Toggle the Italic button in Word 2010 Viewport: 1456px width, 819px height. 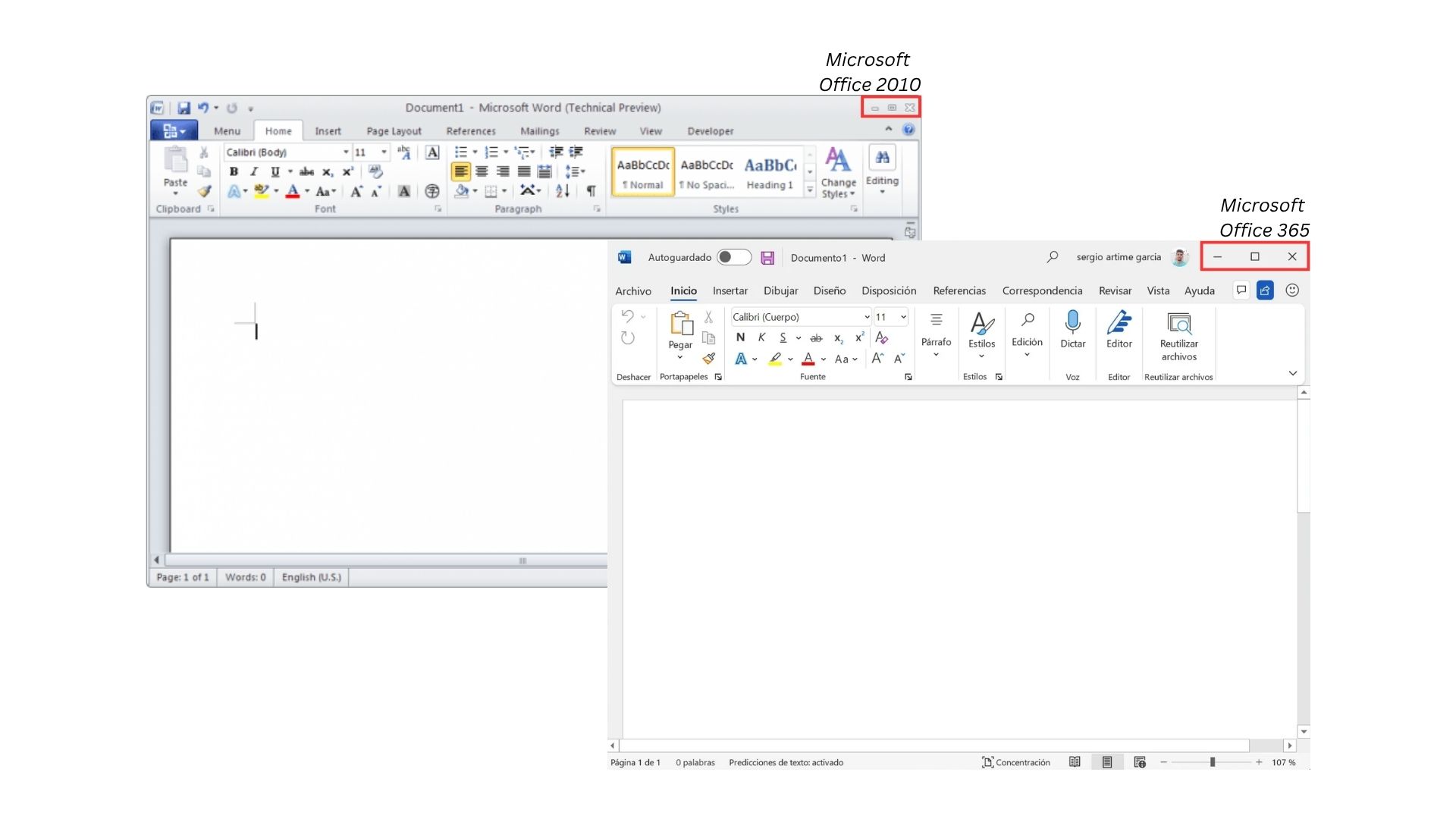click(x=254, y=172)
